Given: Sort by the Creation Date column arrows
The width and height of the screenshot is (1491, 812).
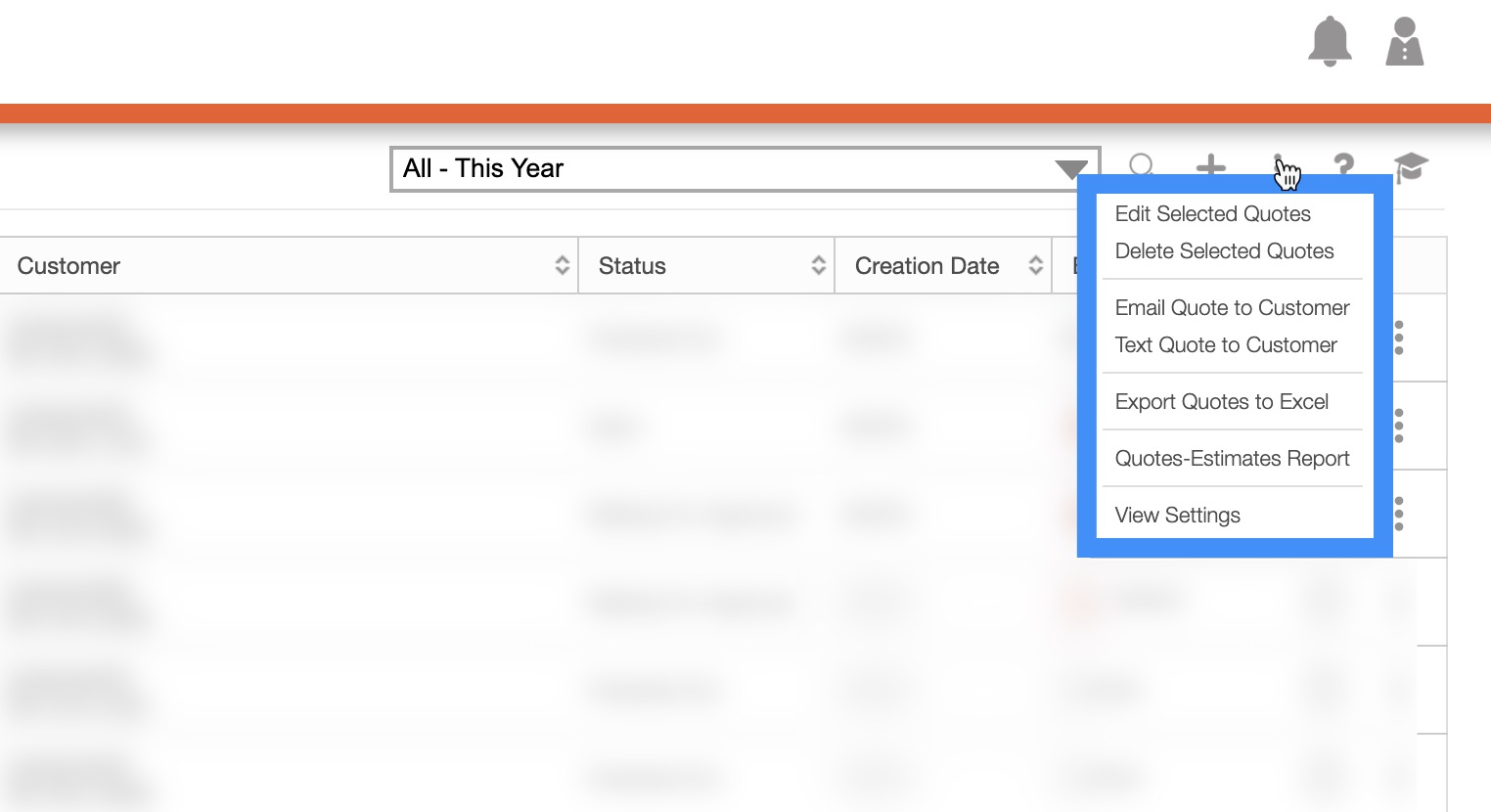Looking at the screenshot, I should pos(1035,265).
